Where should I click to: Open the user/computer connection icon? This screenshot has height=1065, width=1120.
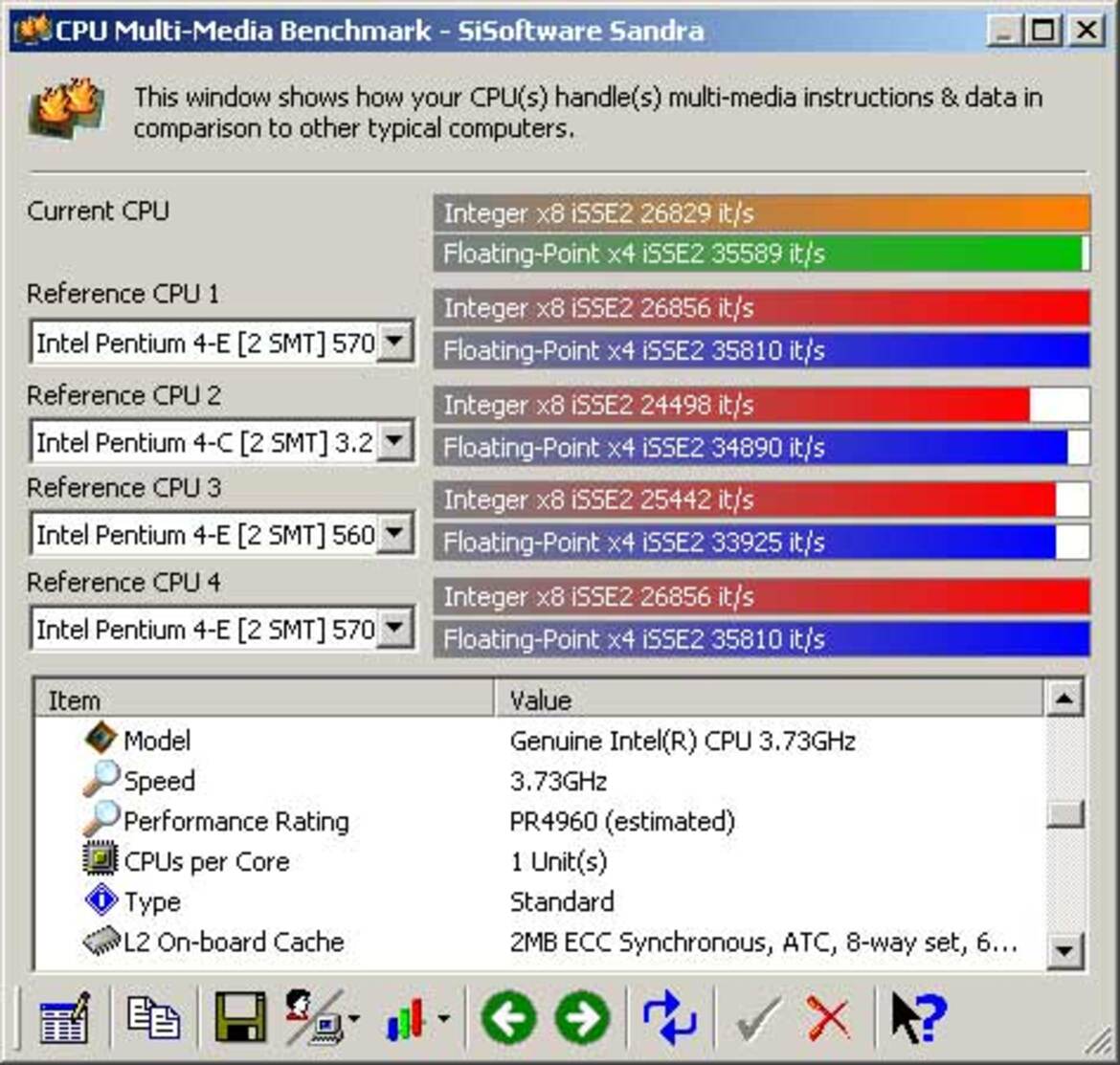313,1018
